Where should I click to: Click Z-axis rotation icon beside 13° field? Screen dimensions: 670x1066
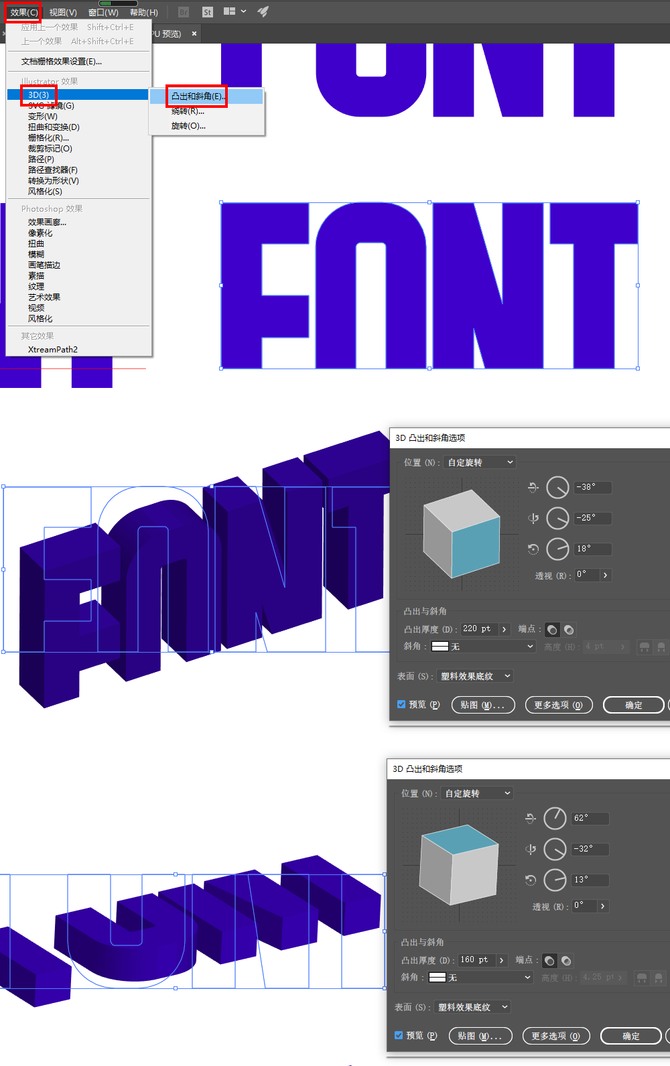coord(531,880)
